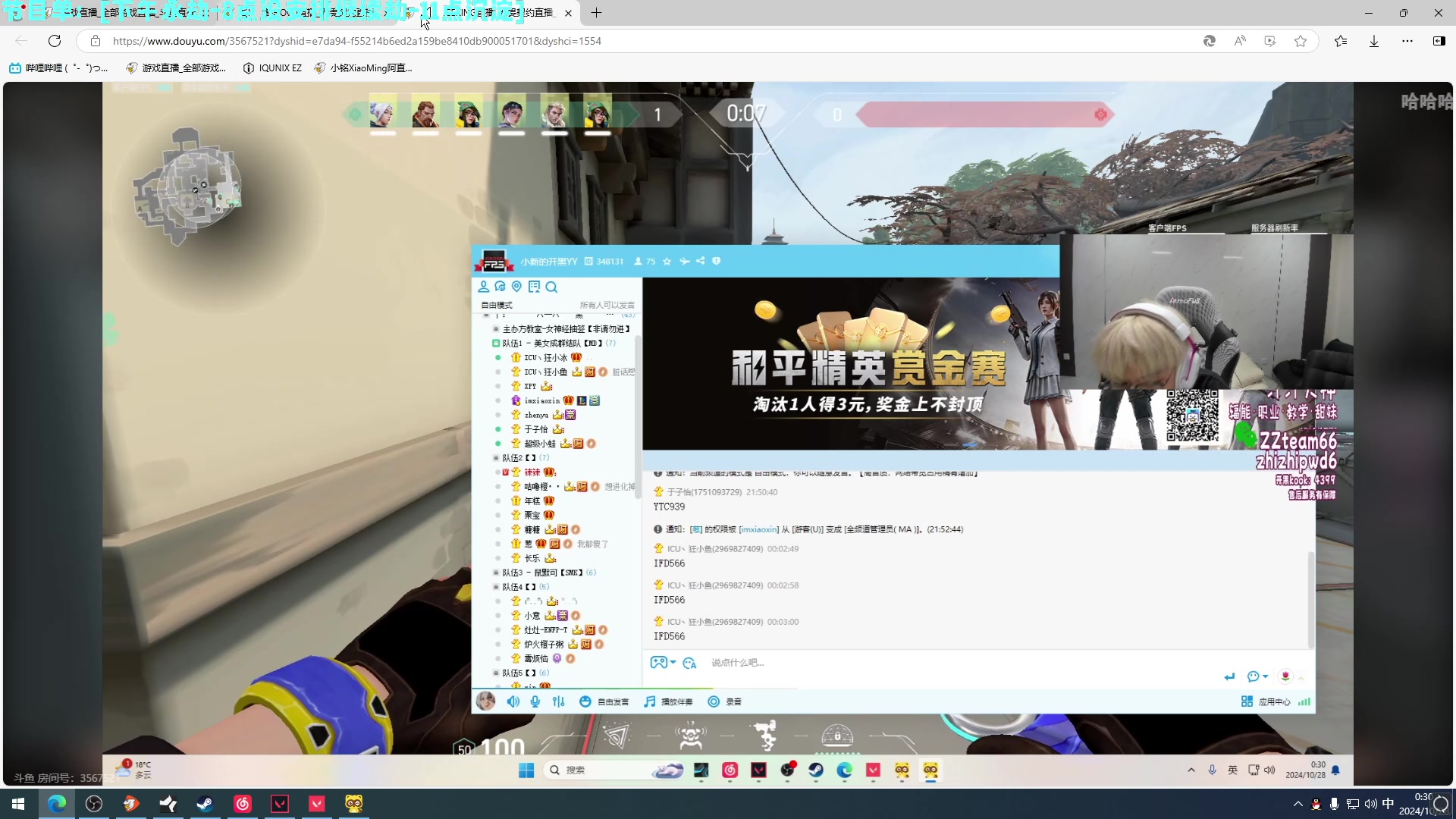Open YY audio mixer settings icon
The image size is (1456, 819).
(x=559, y=701)
